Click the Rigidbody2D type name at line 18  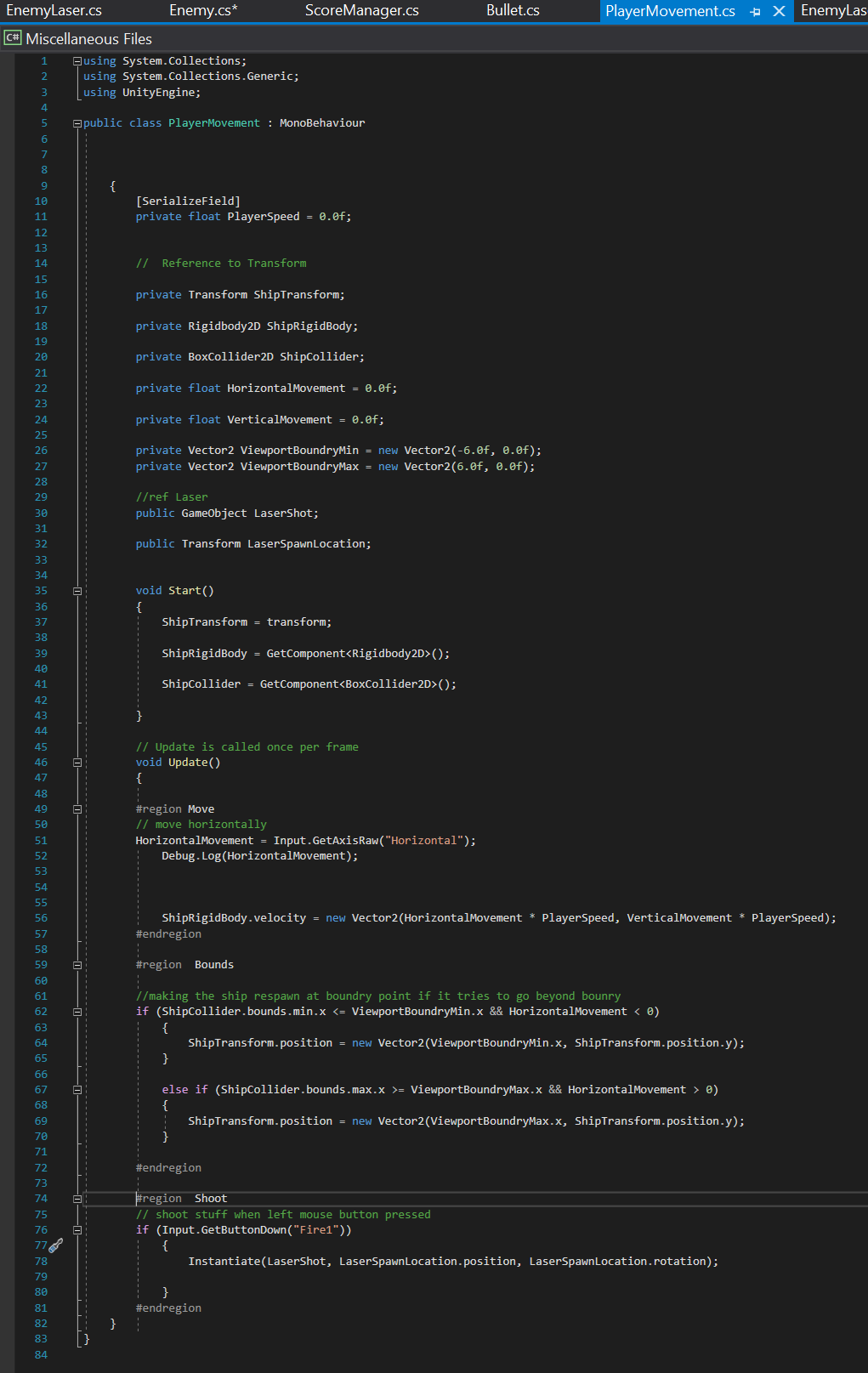point(224,326)
